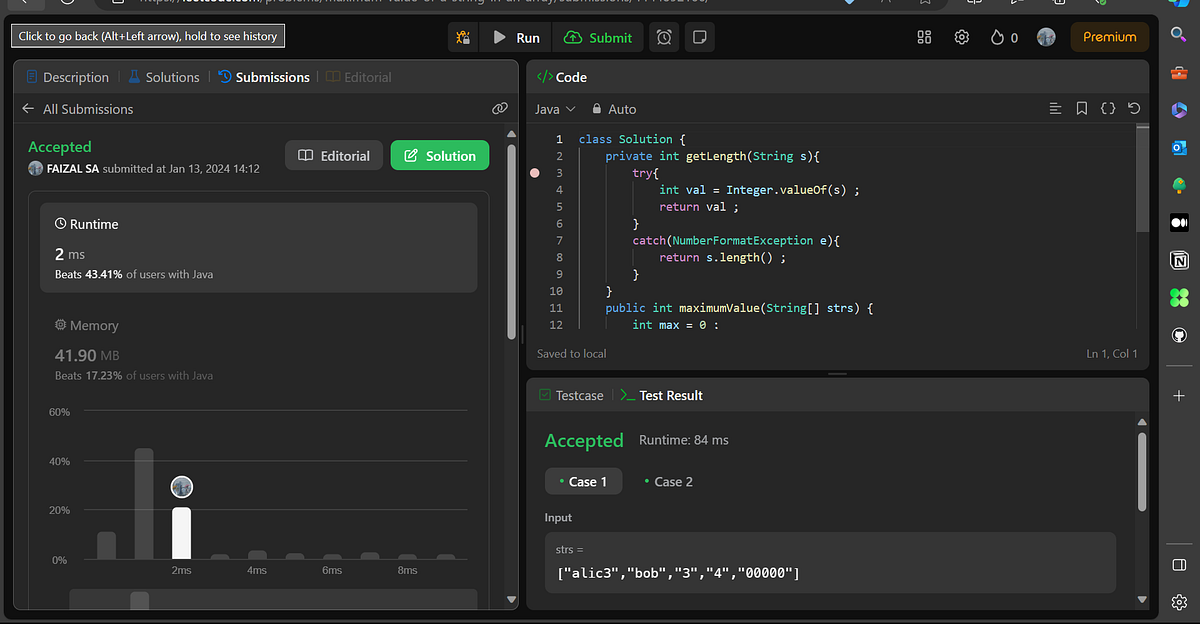The height and width of the screenshot is (624, 1200).
Task: Copy submission link icon
Action: [x=500, y=108]
